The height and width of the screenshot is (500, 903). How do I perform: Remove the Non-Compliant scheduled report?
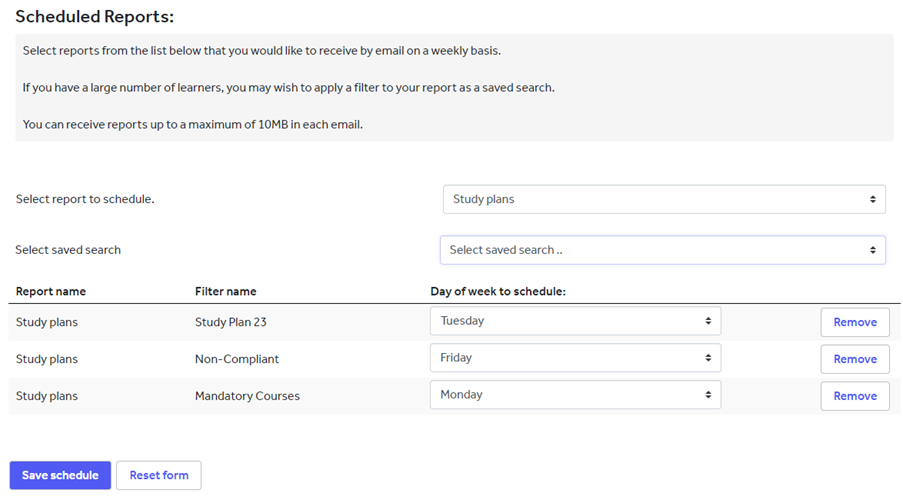tap(855, 359)
